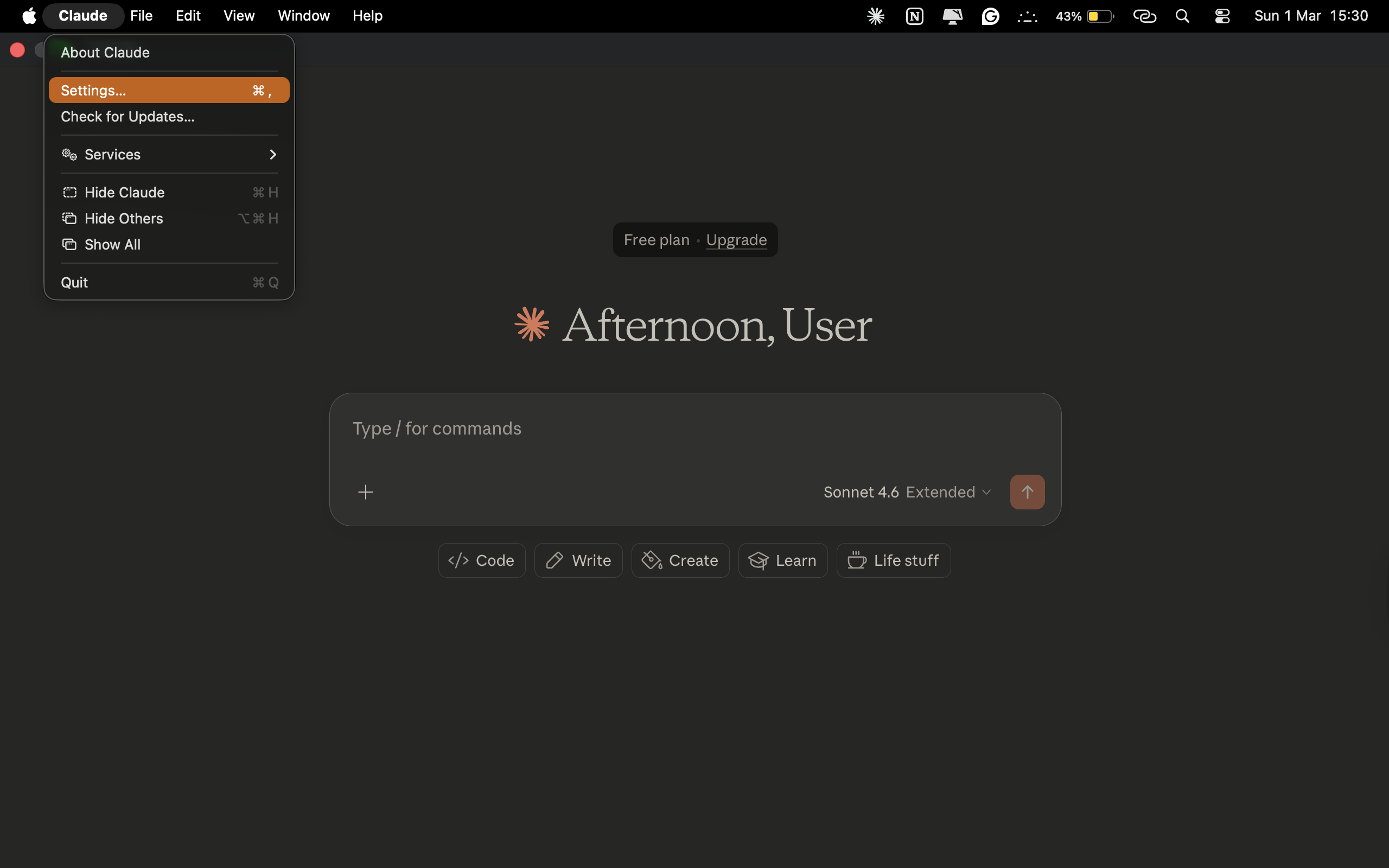Click the Claude asterisk menu bar icon
The width and height of the screenshot is (1389, 868).
[x=875, y=16]
